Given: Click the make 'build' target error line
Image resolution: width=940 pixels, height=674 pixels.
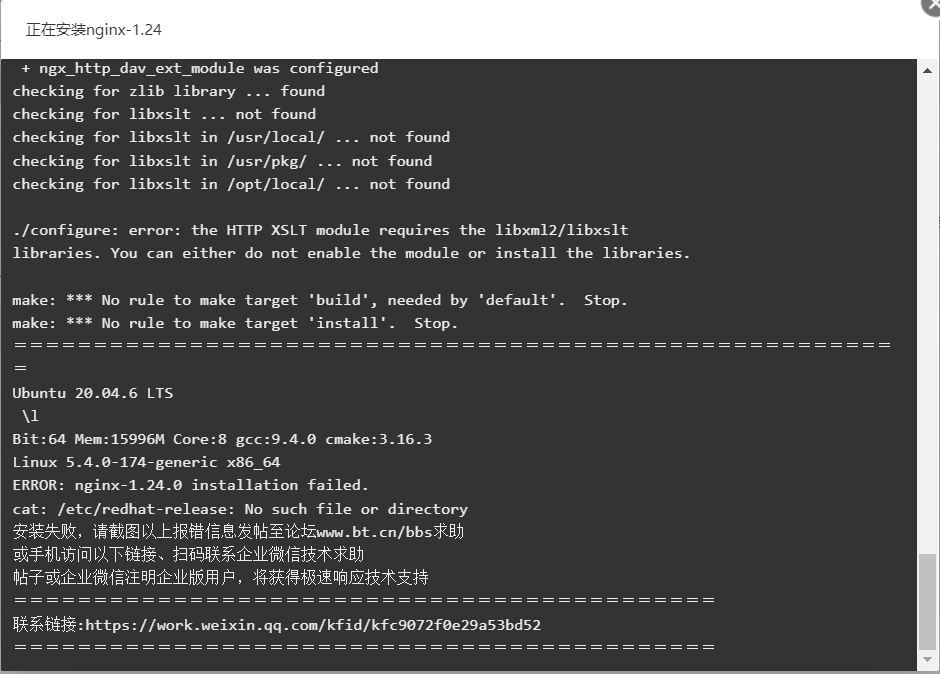Looking at the screenshot, I should tap(320, 300).
